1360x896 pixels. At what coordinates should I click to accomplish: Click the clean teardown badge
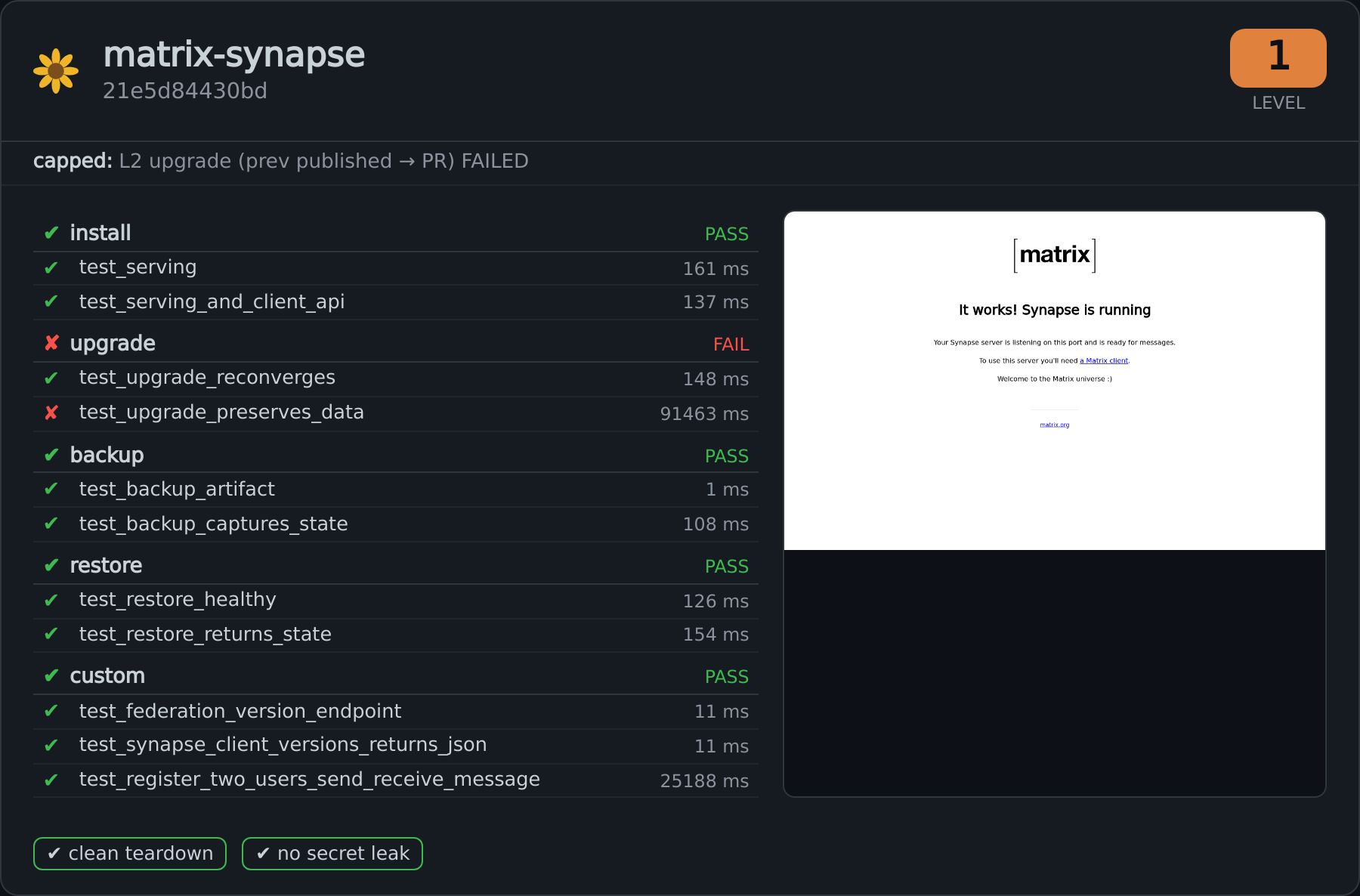point(130,854)
